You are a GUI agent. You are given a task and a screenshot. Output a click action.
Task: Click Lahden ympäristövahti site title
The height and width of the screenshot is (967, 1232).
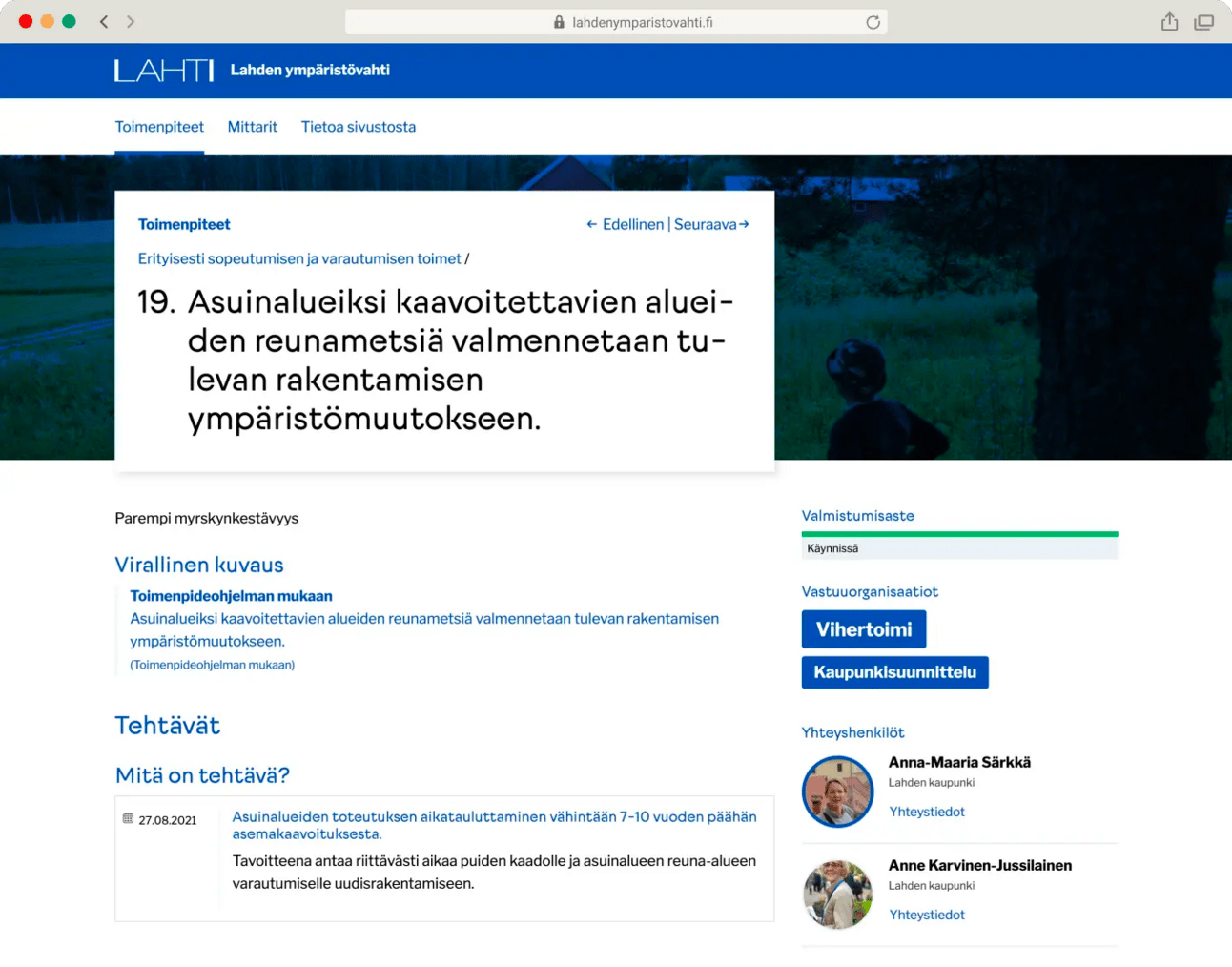310,70
